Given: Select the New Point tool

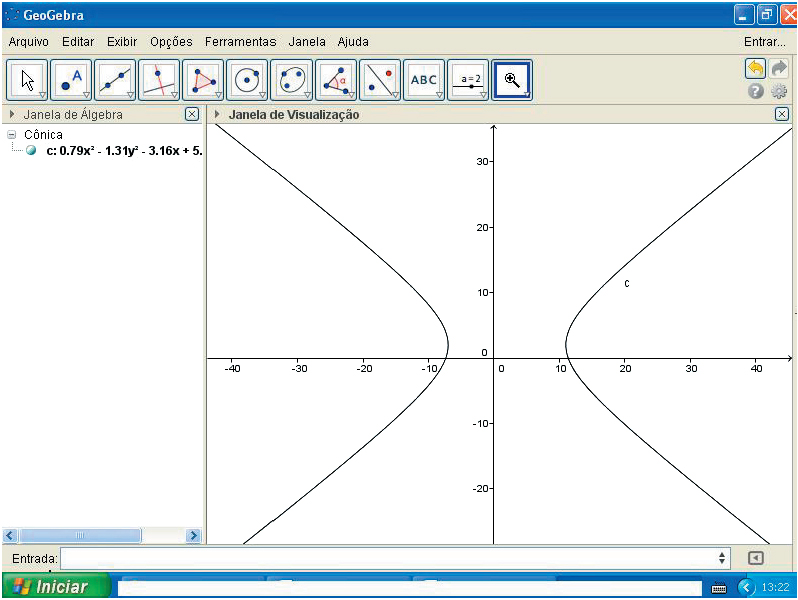Looking at the screenshot, I should [72, 80].
